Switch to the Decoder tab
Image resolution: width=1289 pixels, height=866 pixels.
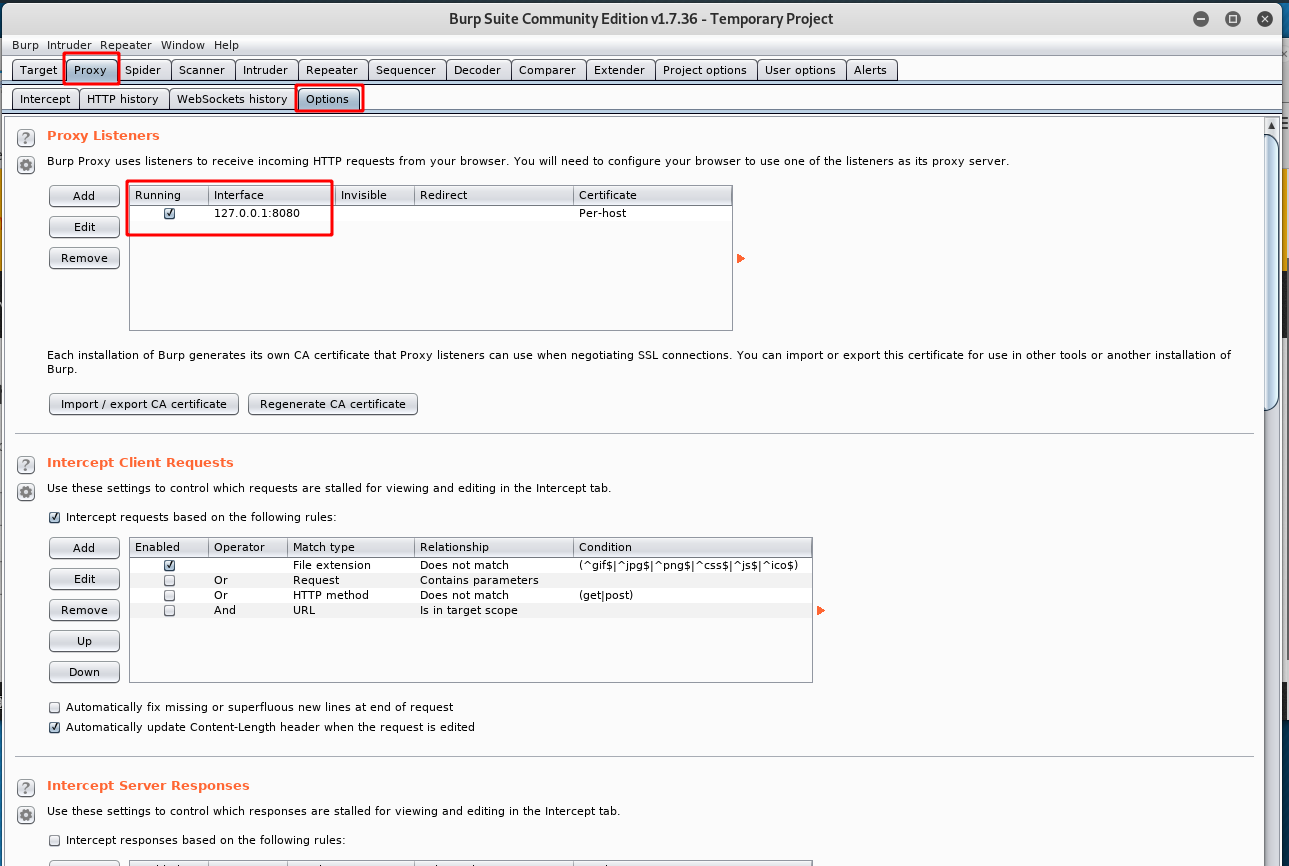point(478,69)
